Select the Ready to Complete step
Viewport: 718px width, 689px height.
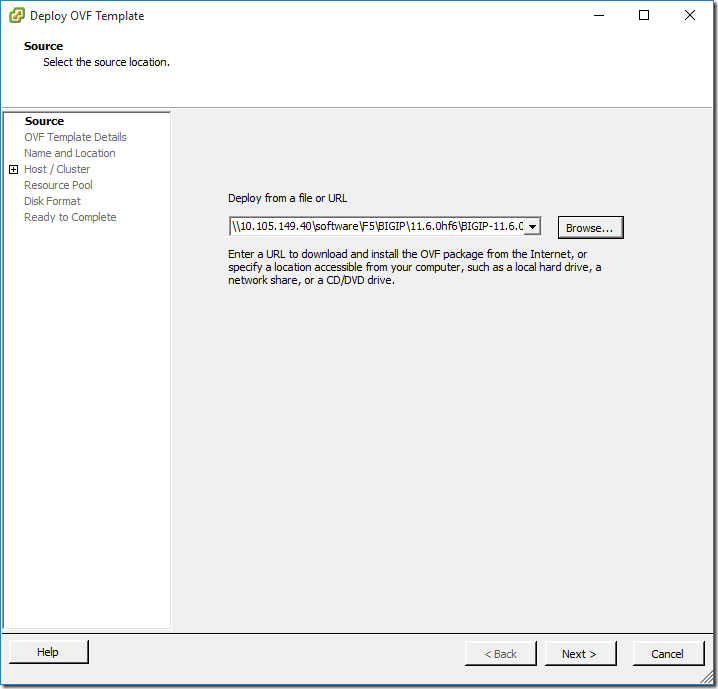[x=70, y=217]
